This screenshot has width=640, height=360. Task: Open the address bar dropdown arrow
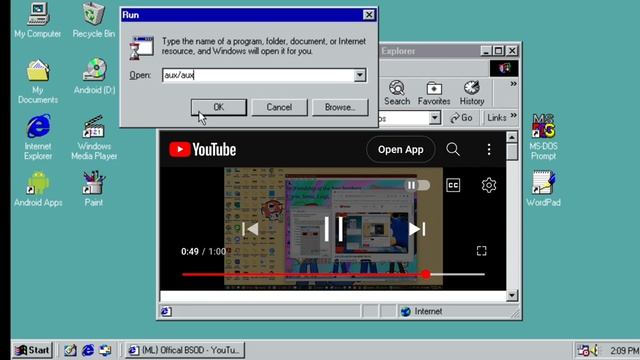(435, 118)
